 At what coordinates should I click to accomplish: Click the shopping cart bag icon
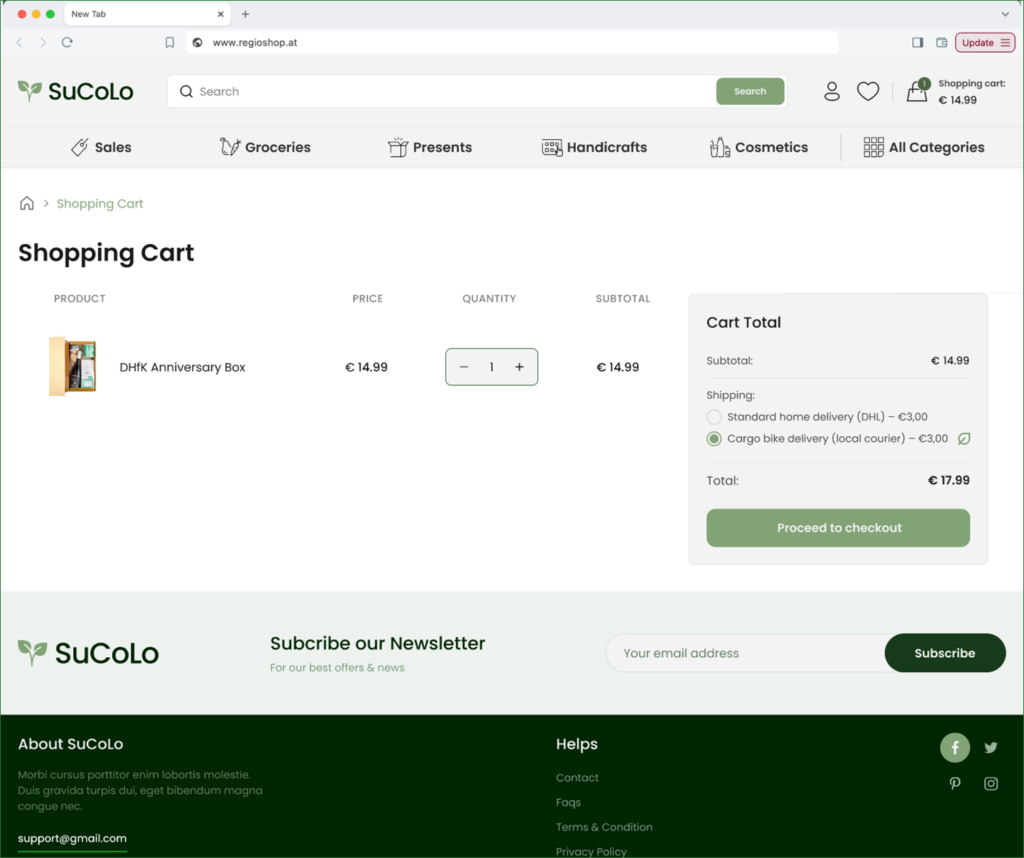point(916,92)
